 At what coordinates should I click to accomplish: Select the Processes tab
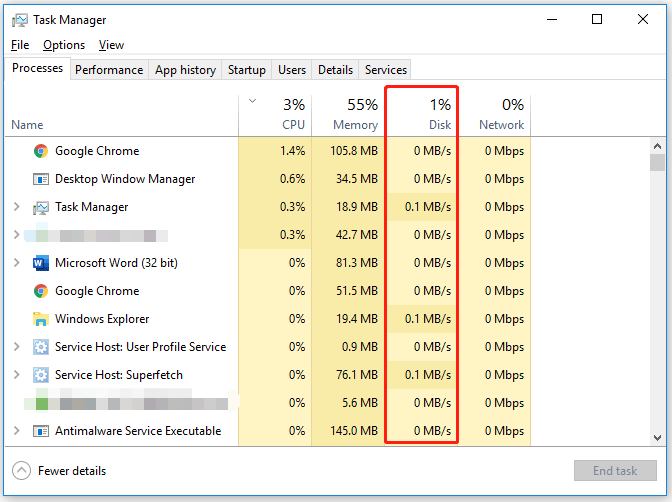[x=37, y=68]
